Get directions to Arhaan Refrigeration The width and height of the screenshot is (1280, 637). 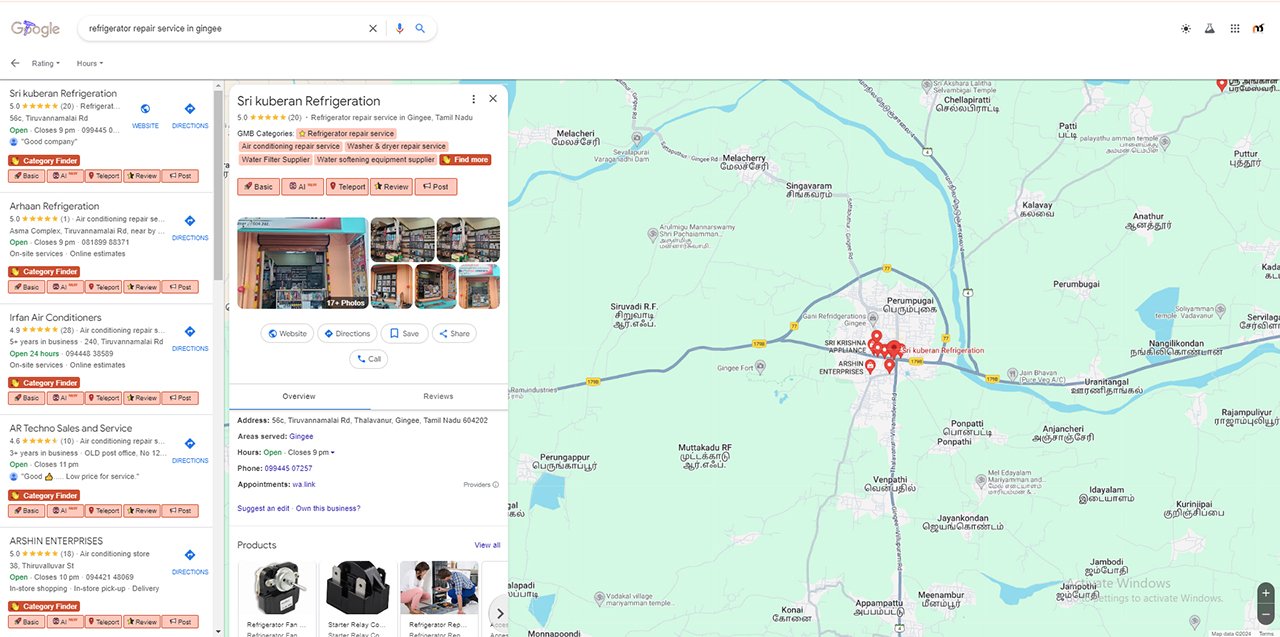pyautogui.click(x=190, y=226)
